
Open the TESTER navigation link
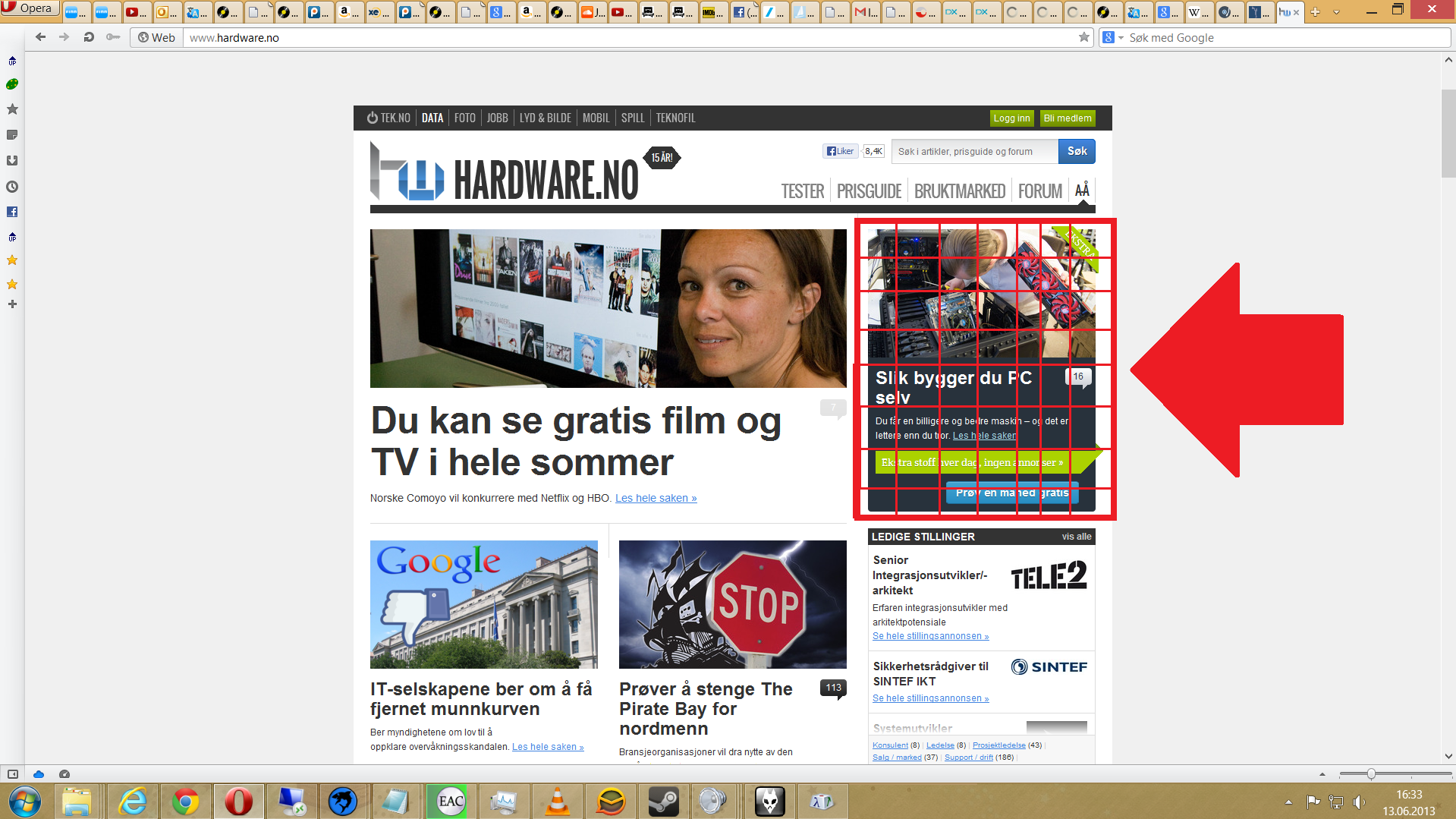coord(803,191)
